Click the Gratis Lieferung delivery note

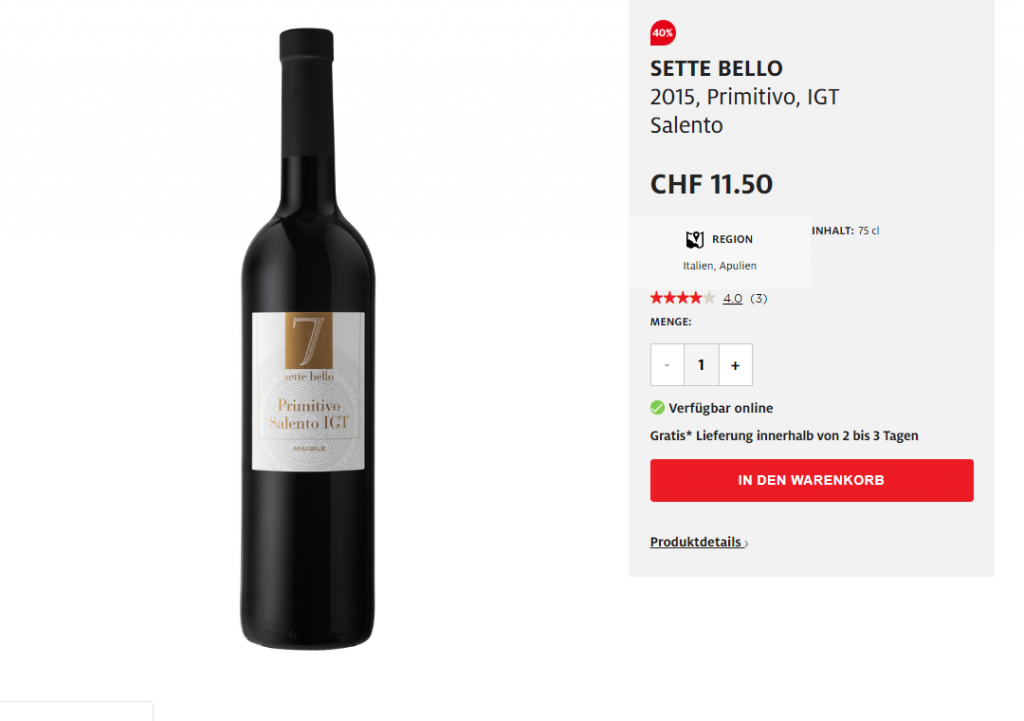coord(784,436)
